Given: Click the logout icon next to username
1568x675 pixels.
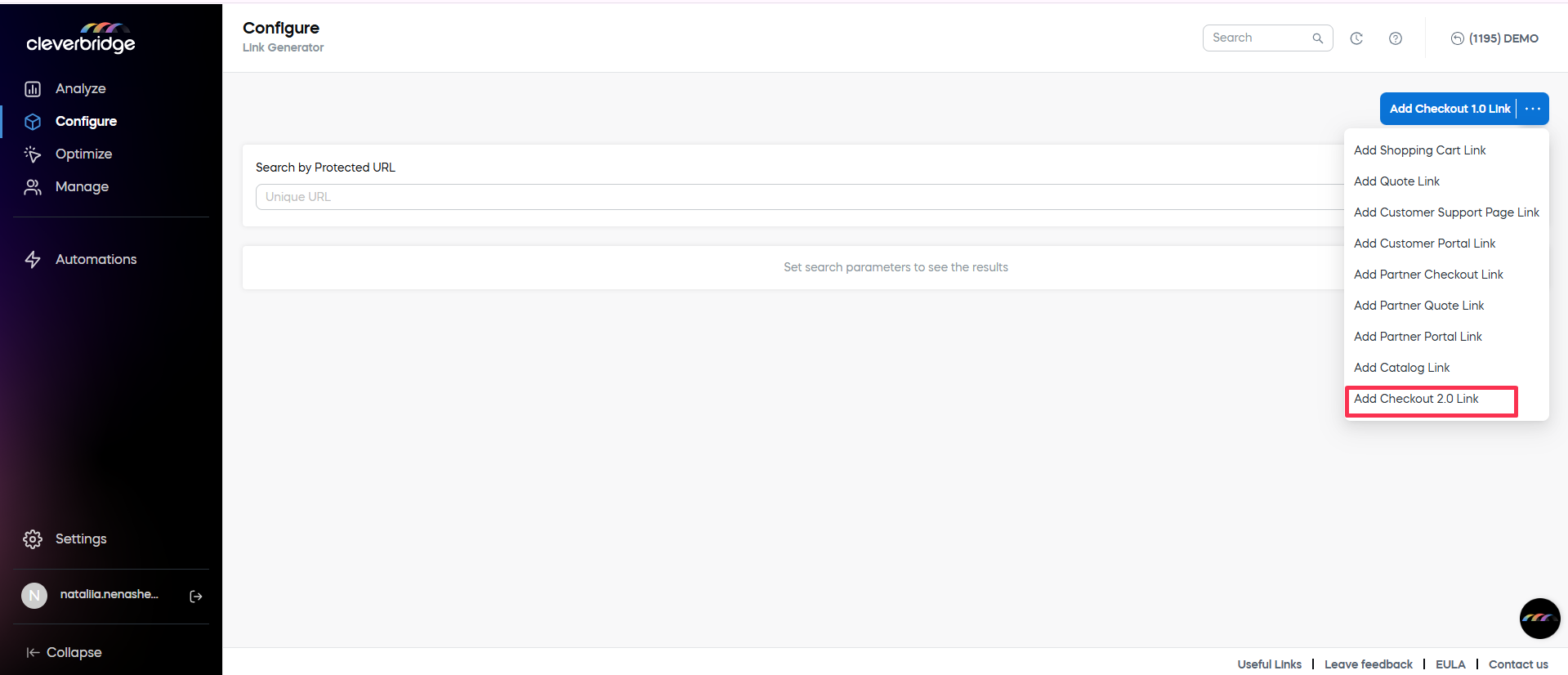Looking at the screenshot, I should (x=196, y=597).
